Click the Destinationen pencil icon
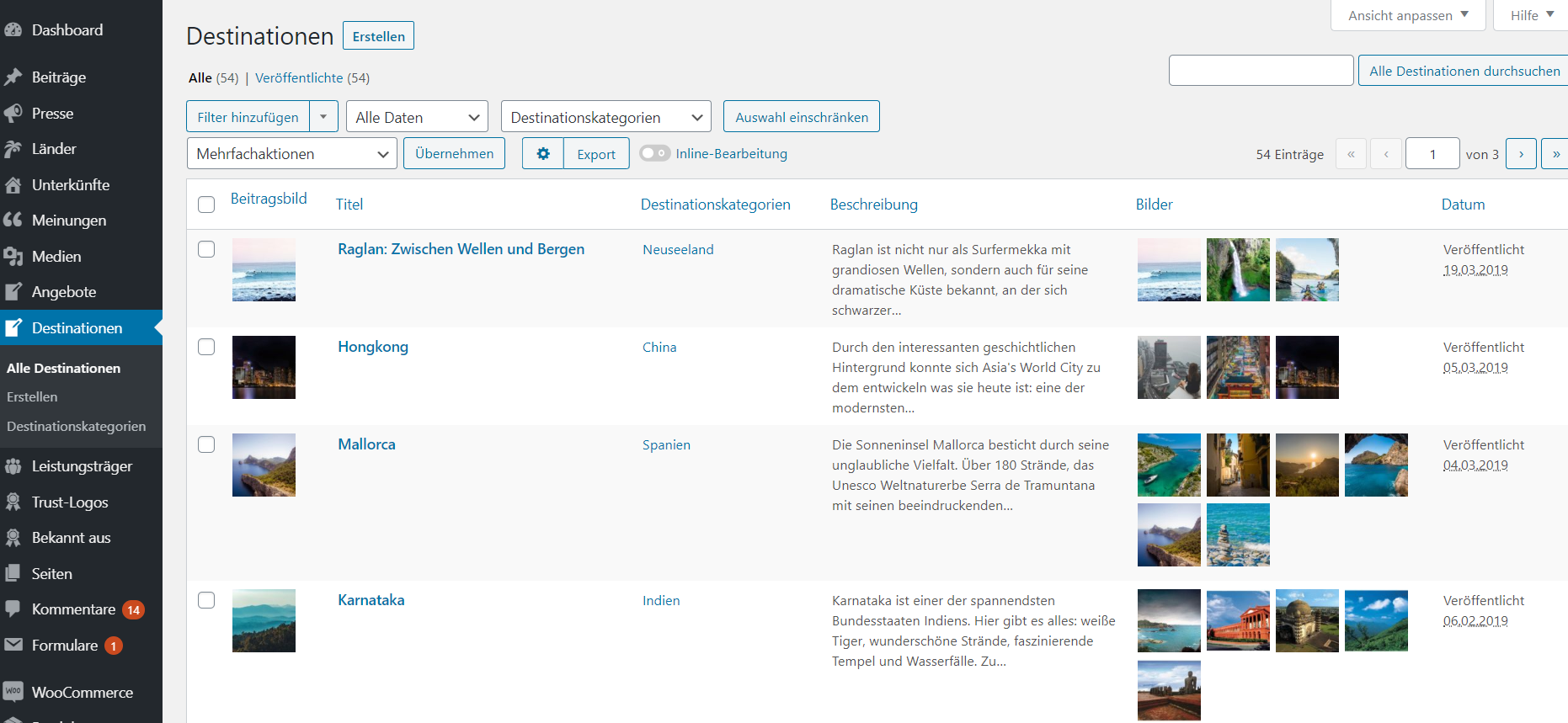1568x723 pixels. (x=13, y=328)
